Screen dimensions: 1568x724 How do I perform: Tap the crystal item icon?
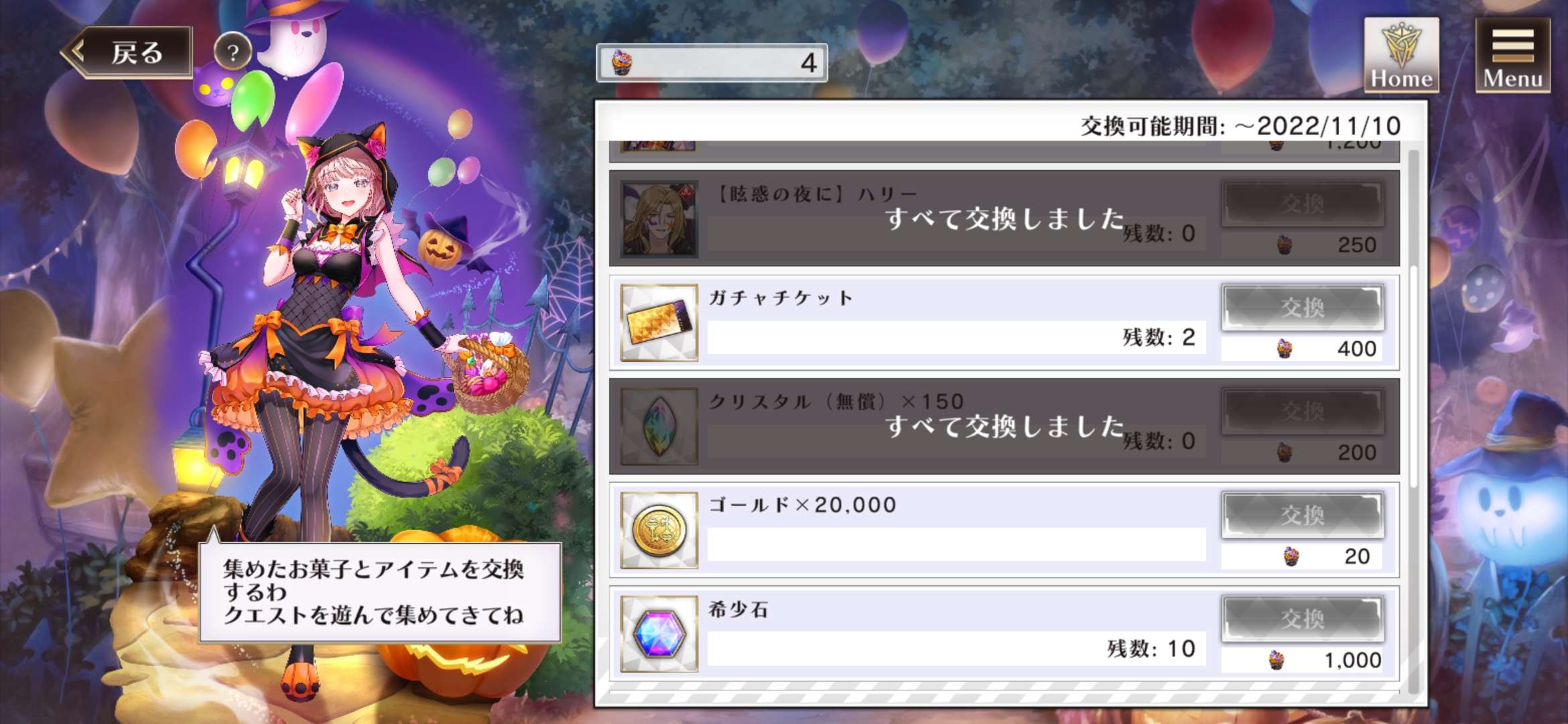click(659, 426)
